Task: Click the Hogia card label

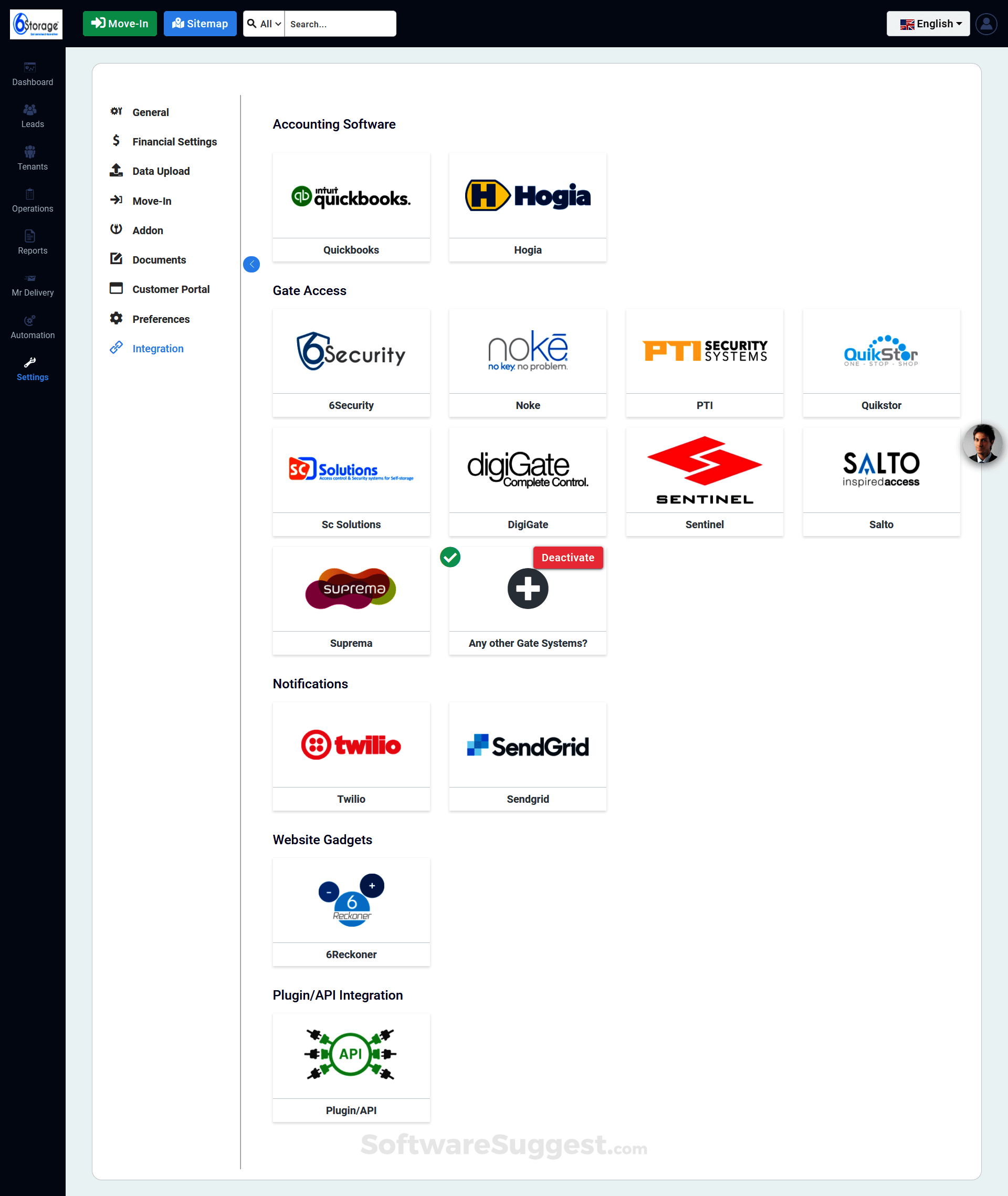Action: tap(528, 250)
